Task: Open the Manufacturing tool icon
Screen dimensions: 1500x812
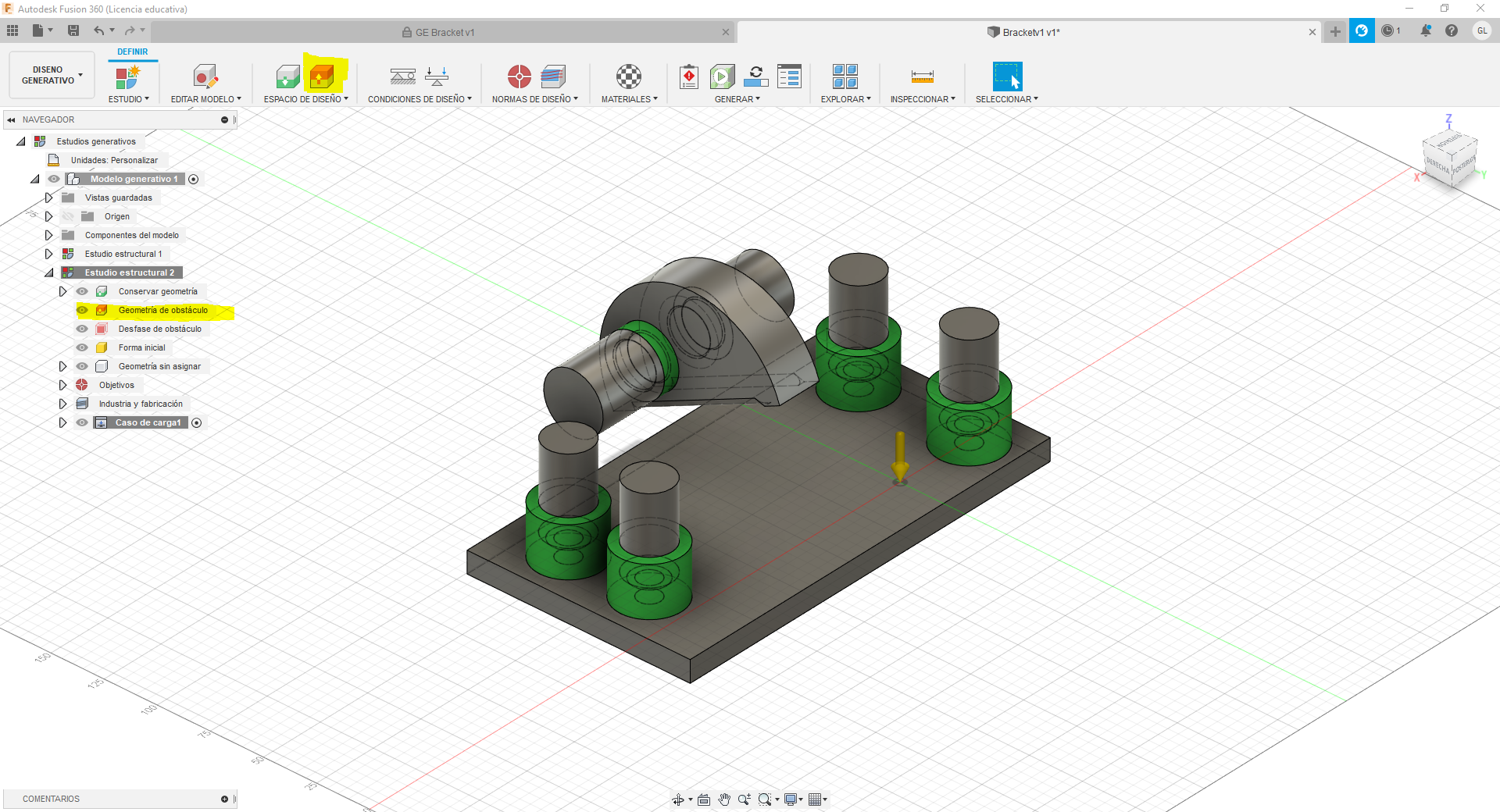Action: [x=553, y=77]
